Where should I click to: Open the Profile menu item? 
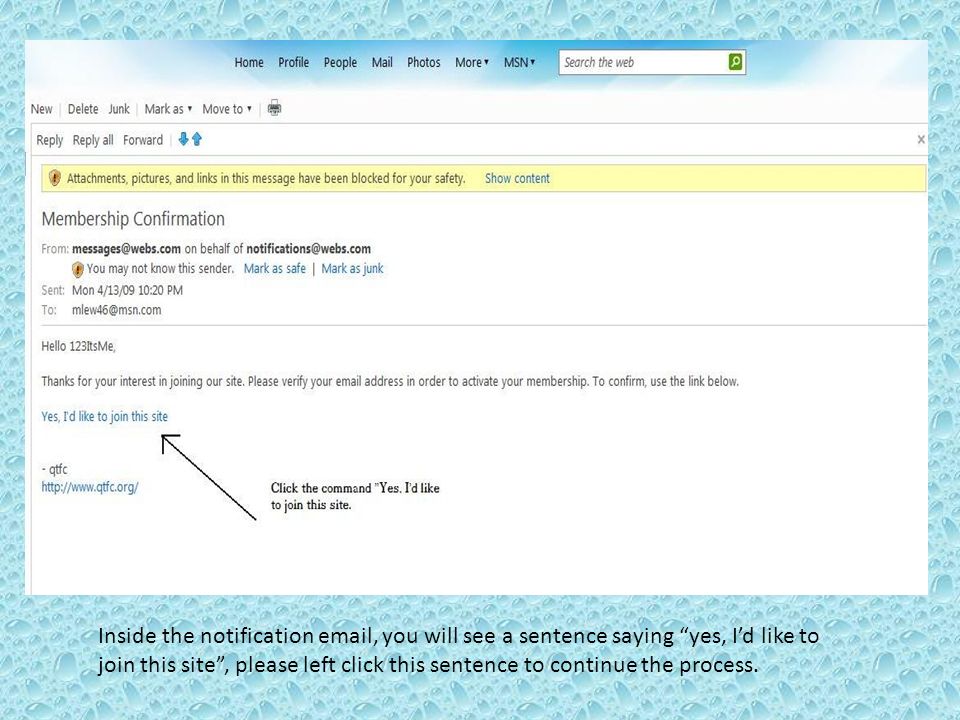(293, 62)
